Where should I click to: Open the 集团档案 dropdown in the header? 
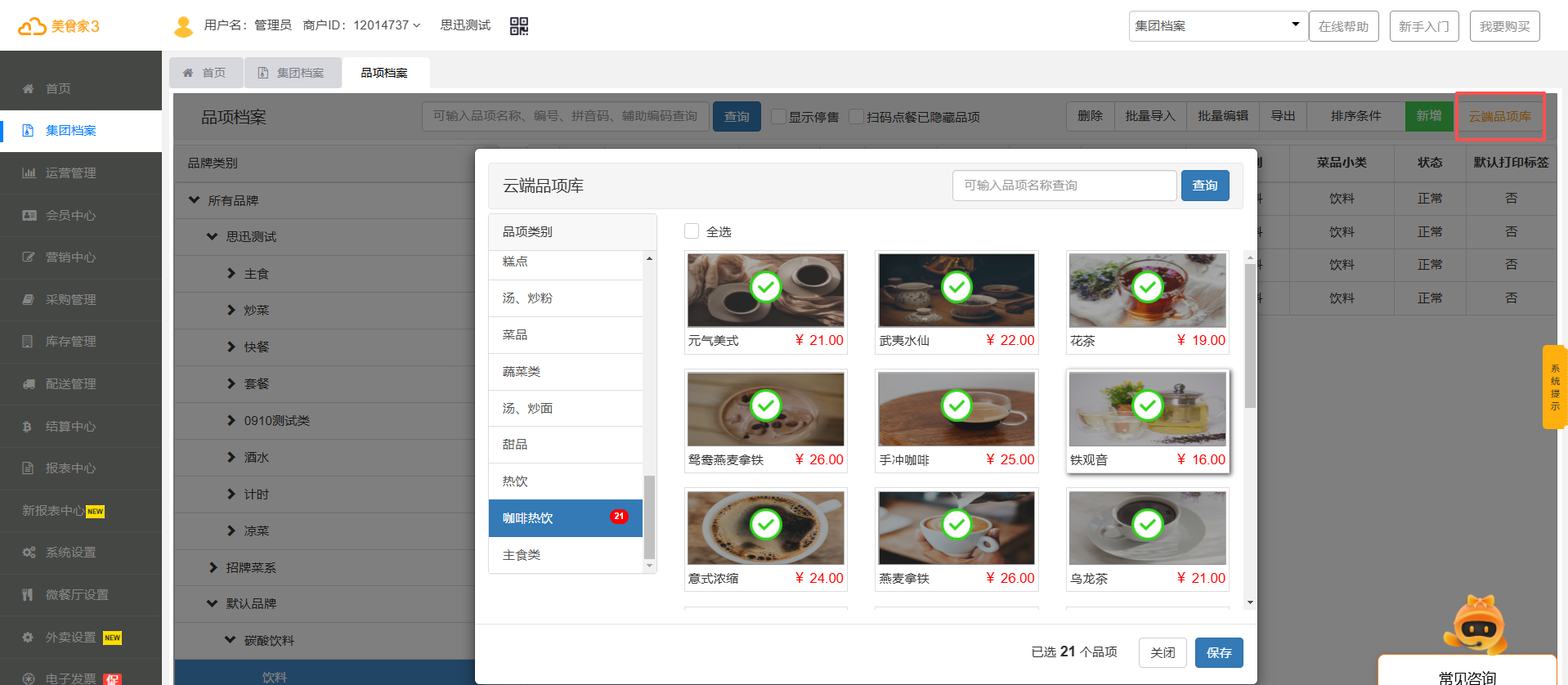pyautogui.click(x=1216, y=26)
